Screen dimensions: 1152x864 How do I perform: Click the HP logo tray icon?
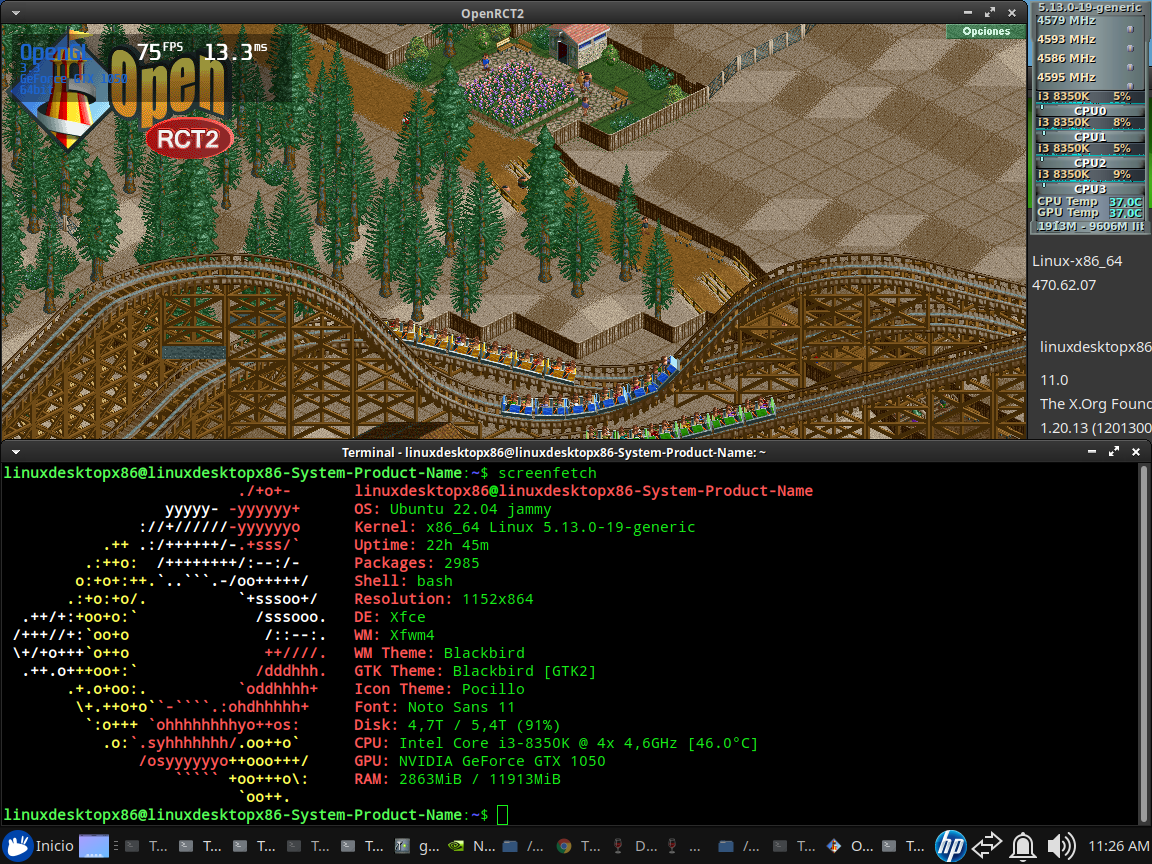click(x=950, y=846)
